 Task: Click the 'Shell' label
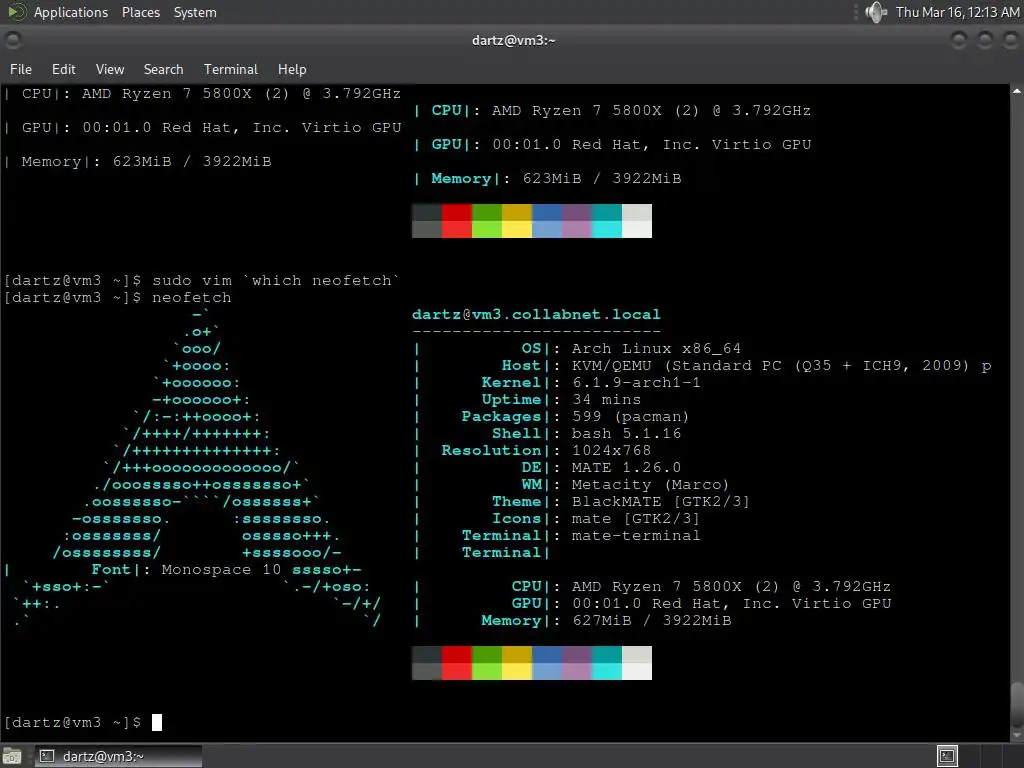point(517,434)
